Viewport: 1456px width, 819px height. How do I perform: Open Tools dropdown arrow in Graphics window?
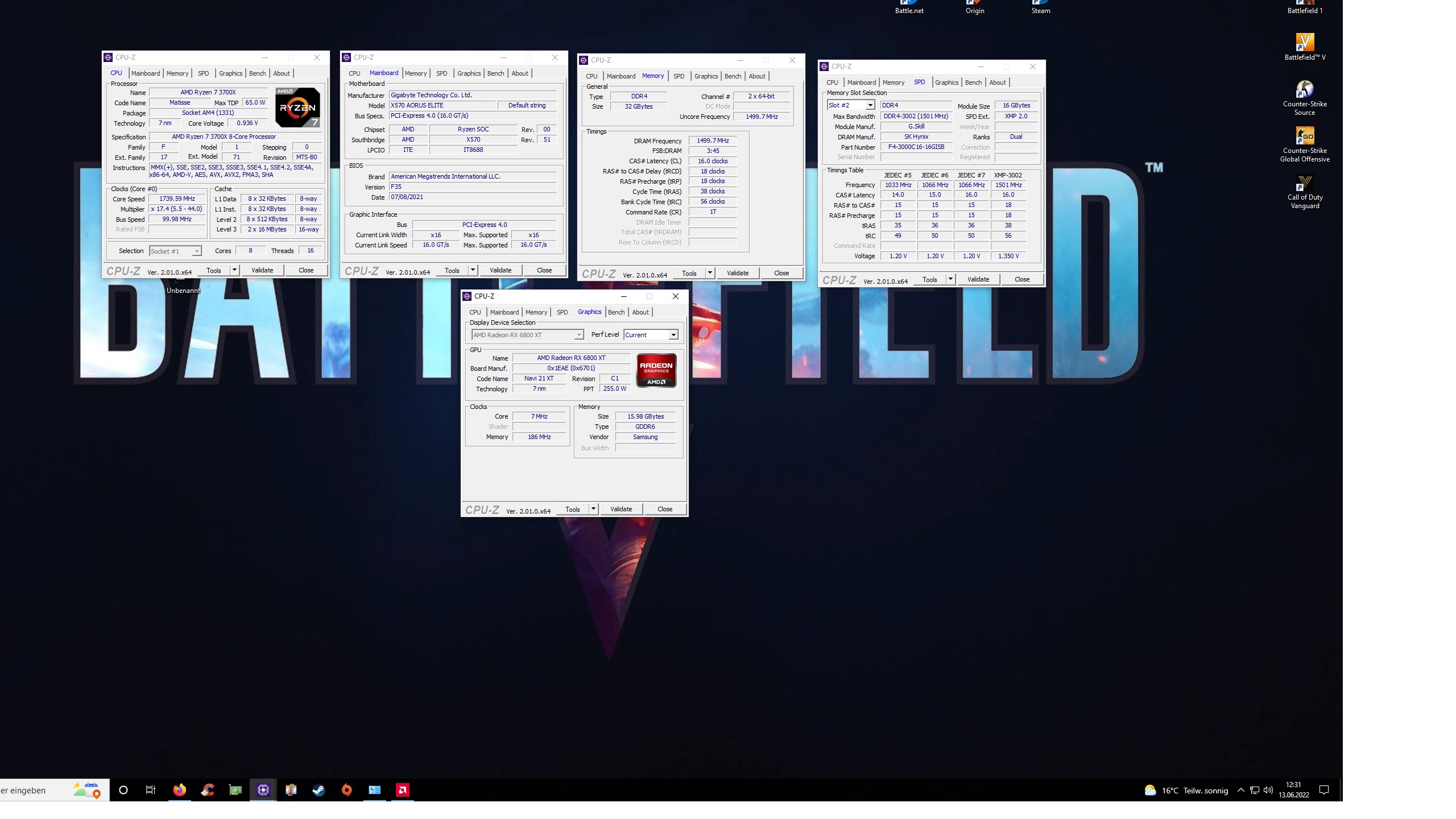(593, 509)
